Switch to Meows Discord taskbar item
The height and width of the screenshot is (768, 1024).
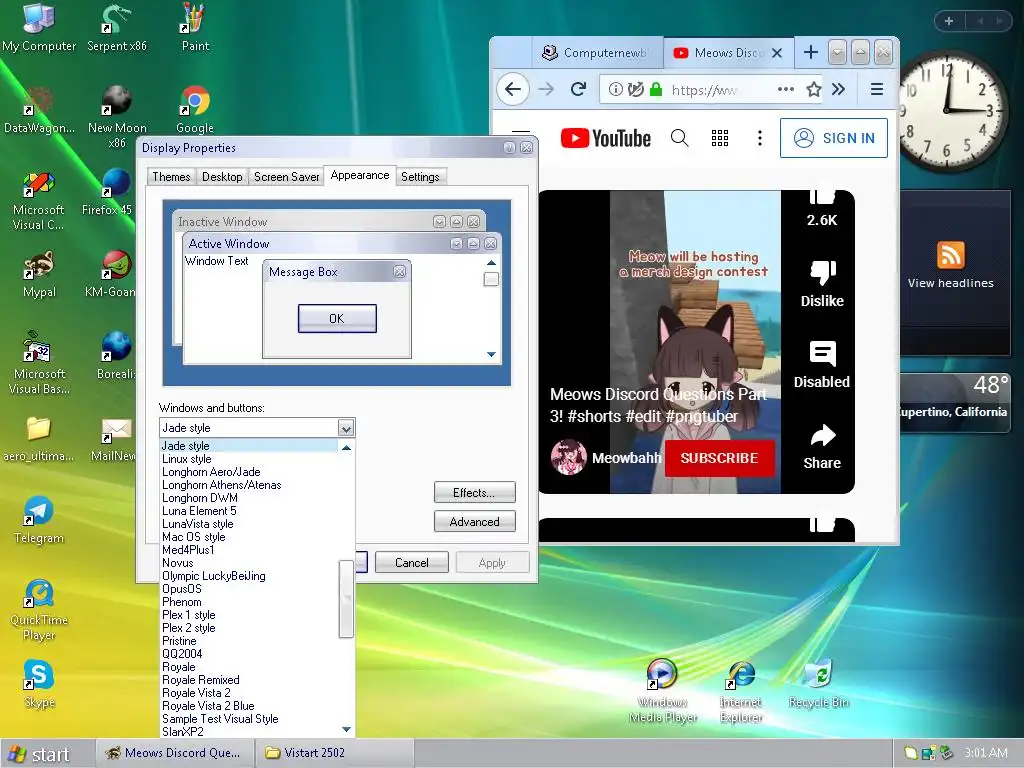174,753
